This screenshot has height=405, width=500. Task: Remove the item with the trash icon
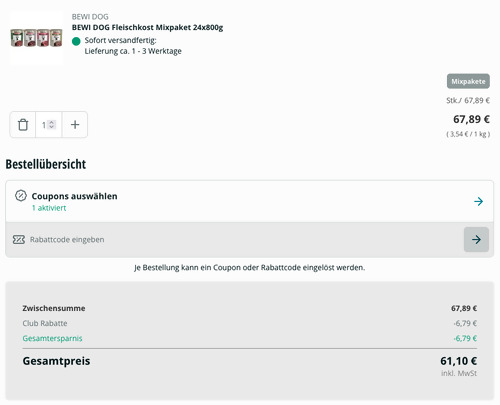tap(23, 125)
